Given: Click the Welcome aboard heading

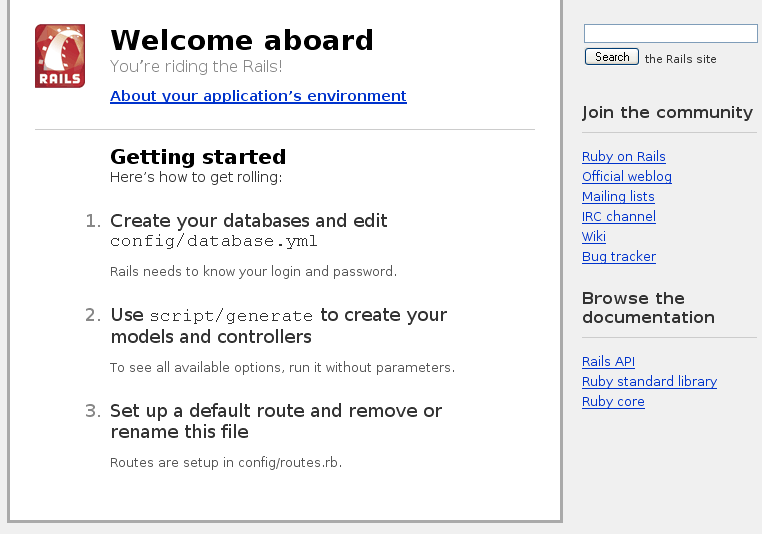Looking at the screenshot, I should [x=242, y=40].
